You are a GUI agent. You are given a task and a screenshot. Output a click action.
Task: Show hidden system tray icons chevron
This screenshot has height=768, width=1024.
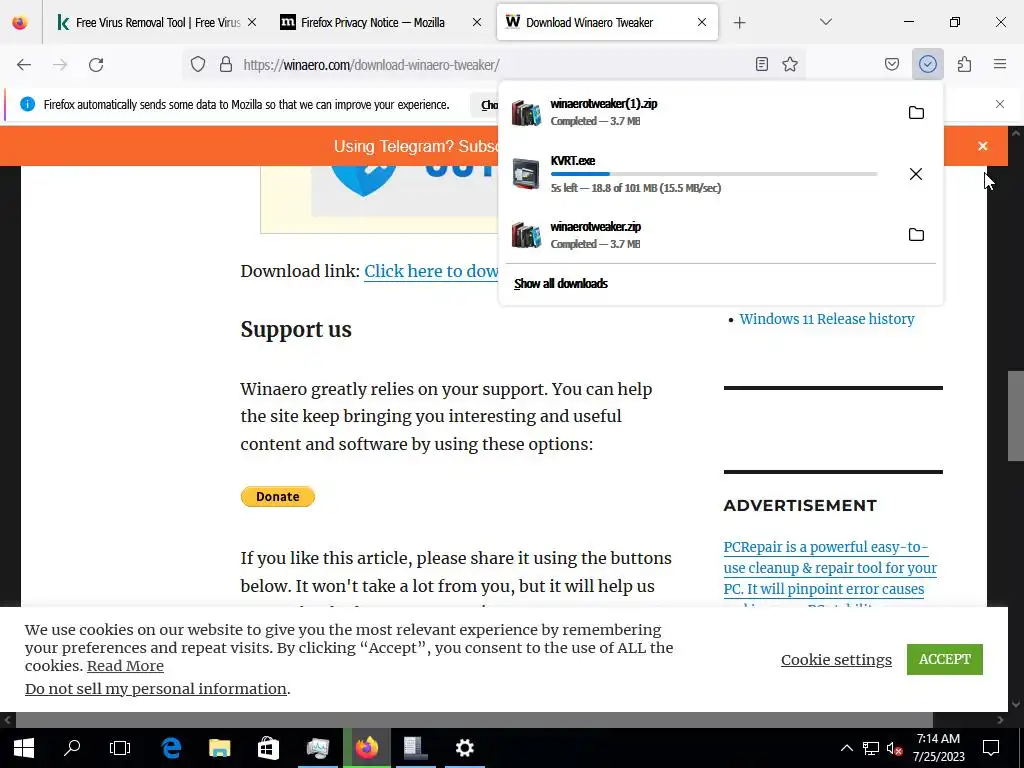846,748
